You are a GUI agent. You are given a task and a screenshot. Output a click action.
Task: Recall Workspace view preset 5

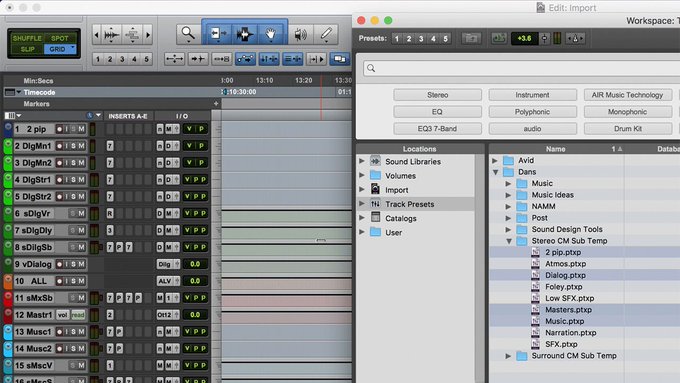pos(445,39)
